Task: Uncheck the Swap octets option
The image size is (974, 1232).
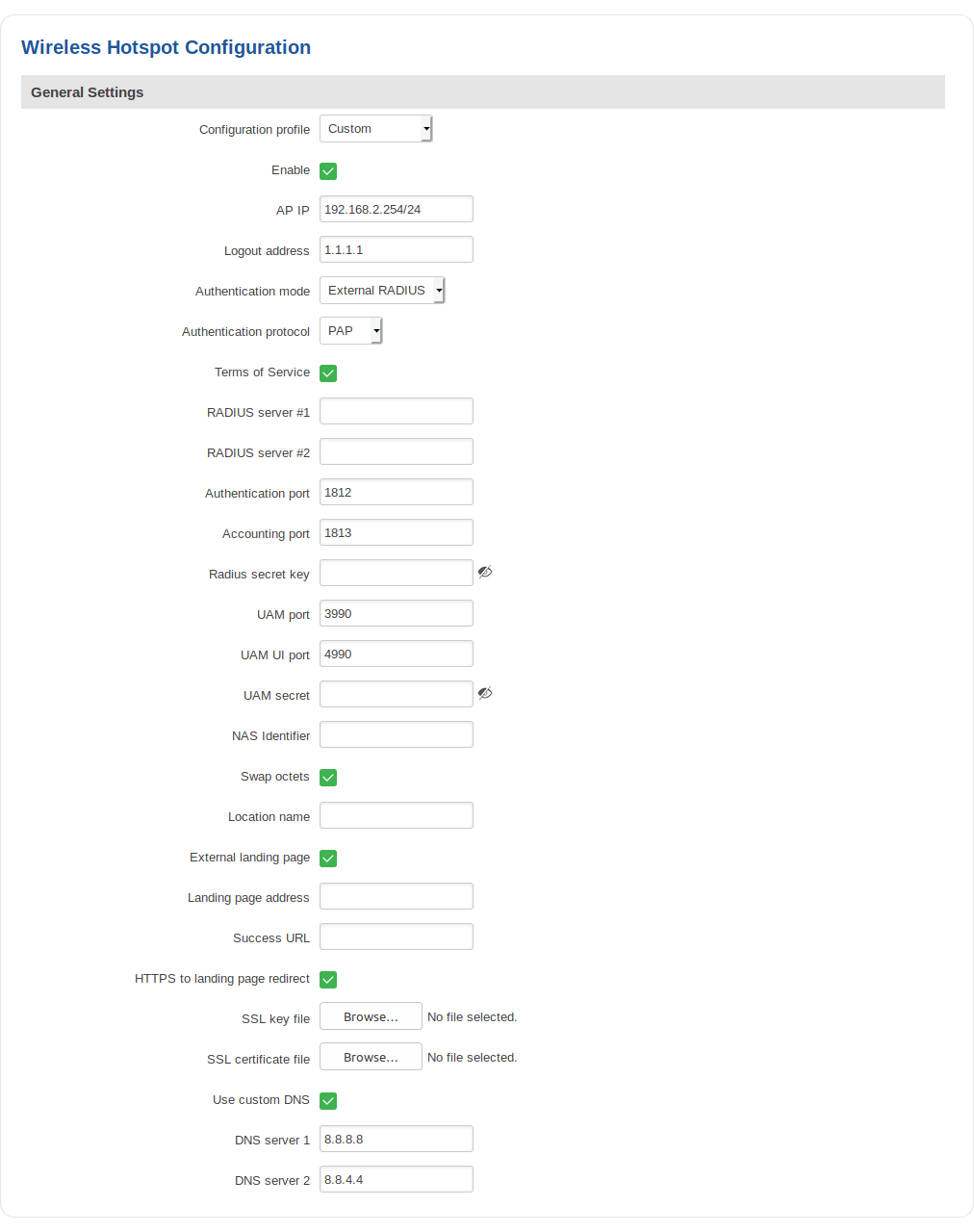Action: click(328, 777)
